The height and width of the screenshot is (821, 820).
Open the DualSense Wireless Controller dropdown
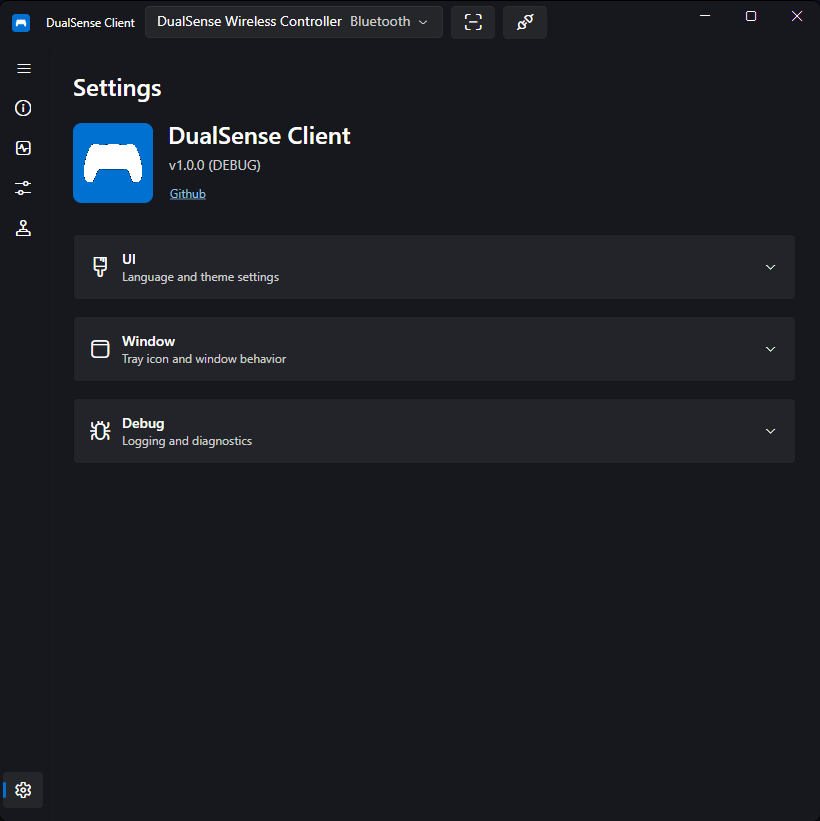coord(294,22)
